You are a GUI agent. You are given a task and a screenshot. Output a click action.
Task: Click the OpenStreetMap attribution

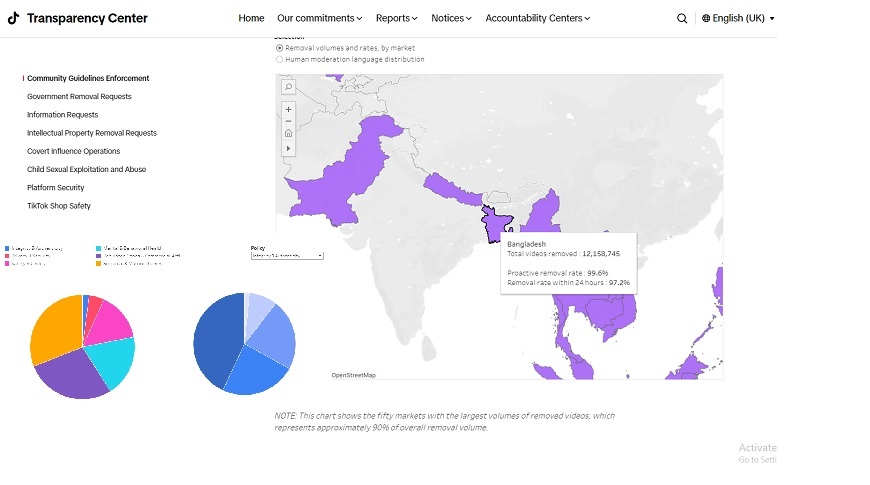pos(353,376)
